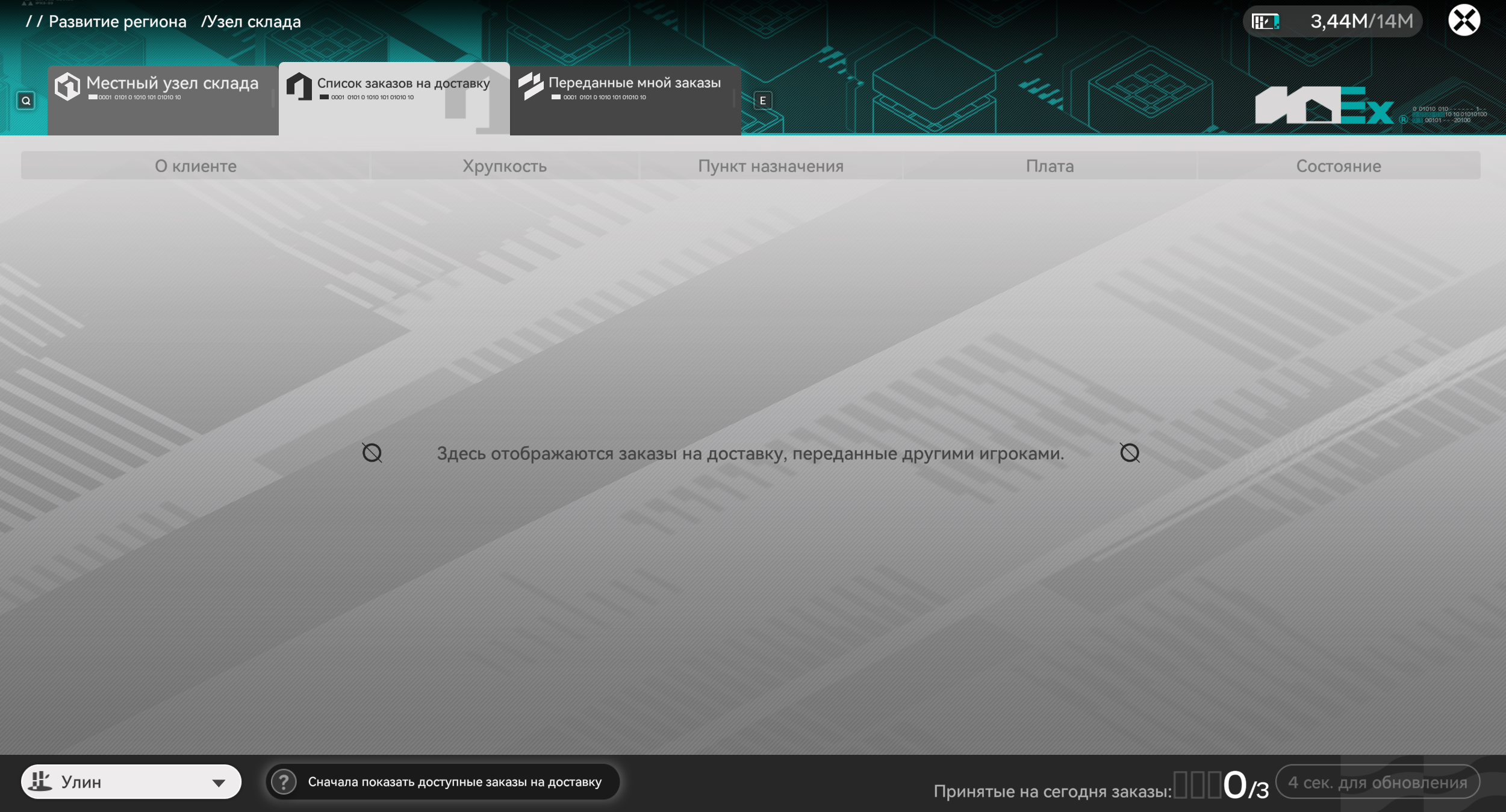Sort by О клиенте column header
Image resolution: width=1506 pixels, height=812 pixels.
196,166
